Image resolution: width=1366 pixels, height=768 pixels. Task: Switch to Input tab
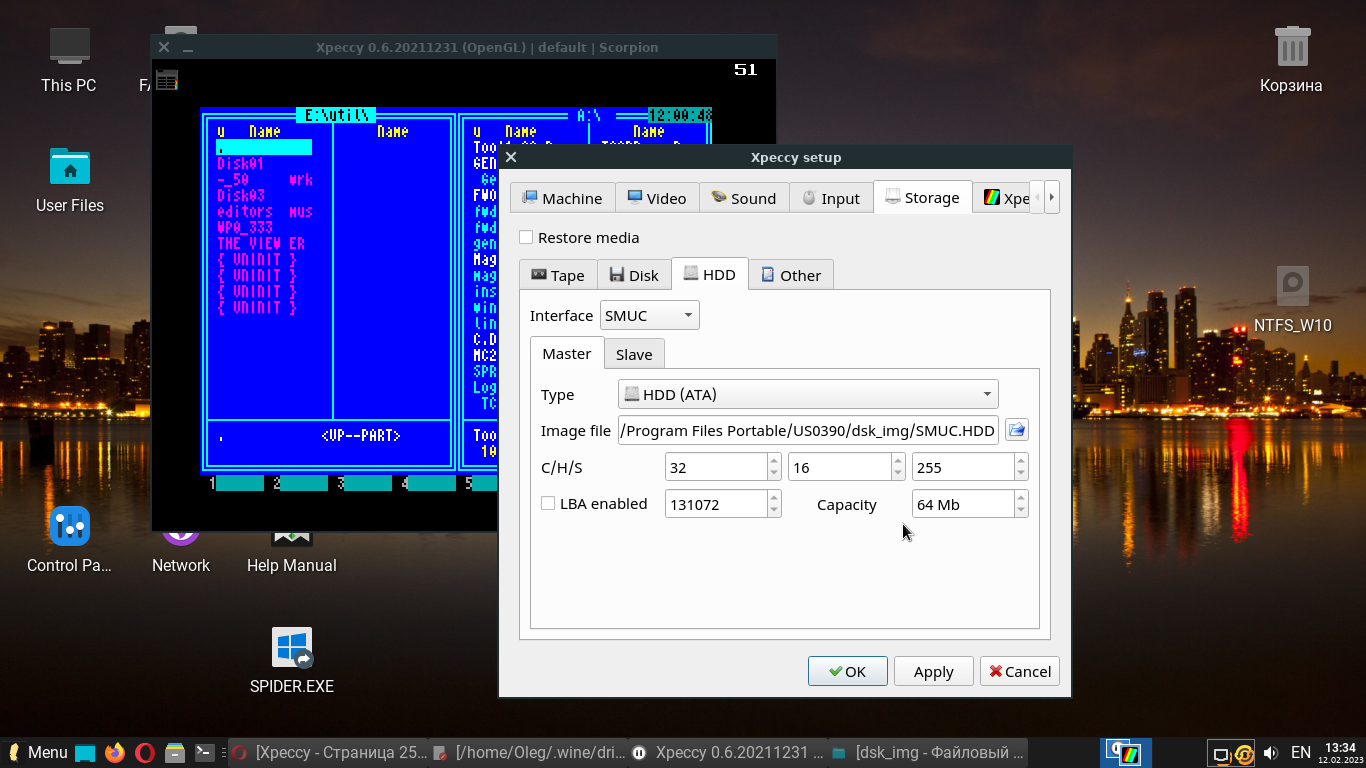(x=831, y=198)
